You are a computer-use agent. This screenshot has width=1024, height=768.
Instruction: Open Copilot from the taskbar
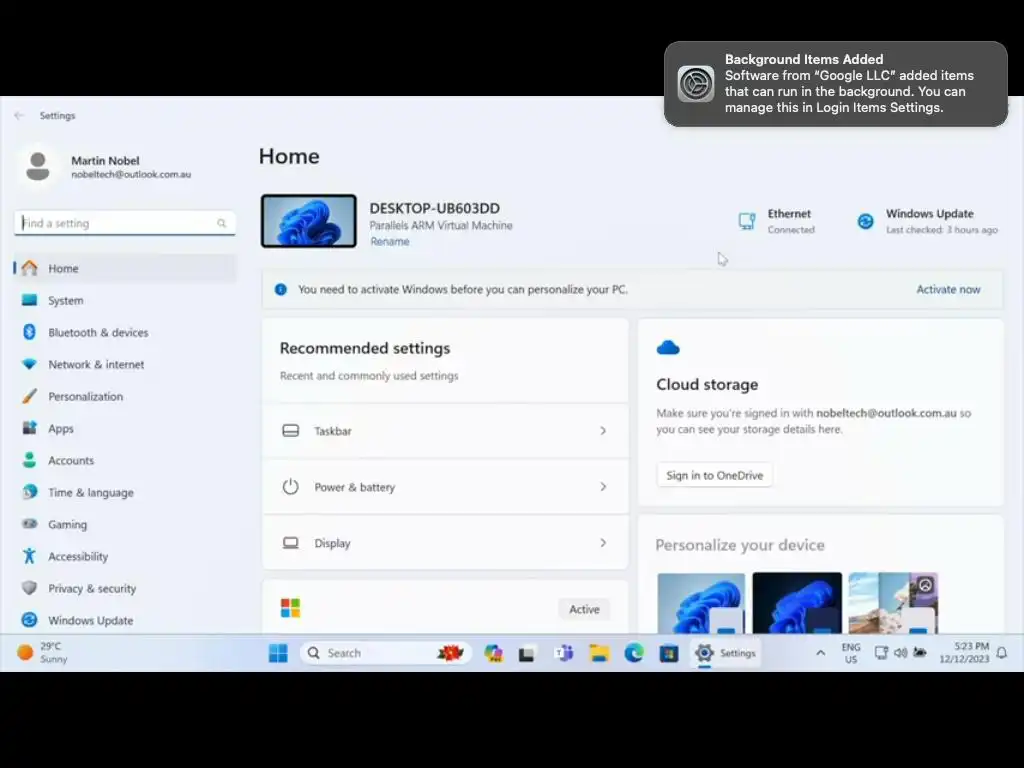click(494, 653)
